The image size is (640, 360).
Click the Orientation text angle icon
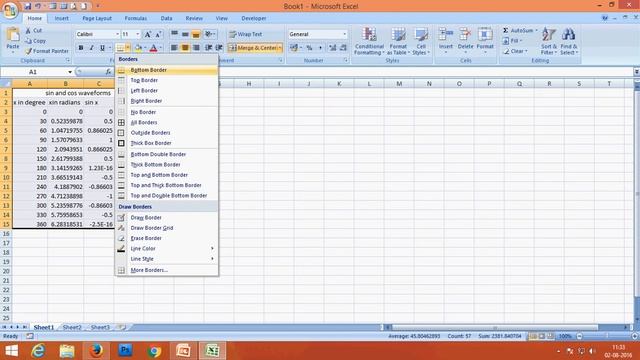[209, 34]
